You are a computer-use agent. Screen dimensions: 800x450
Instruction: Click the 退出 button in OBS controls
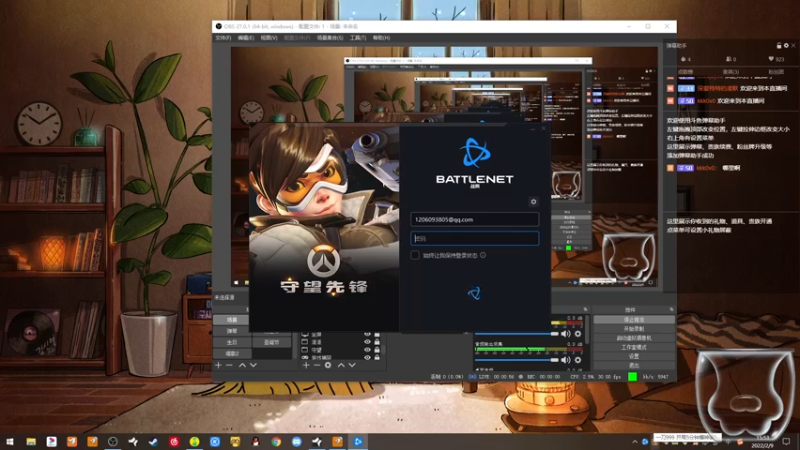click(x=634, y=365)
